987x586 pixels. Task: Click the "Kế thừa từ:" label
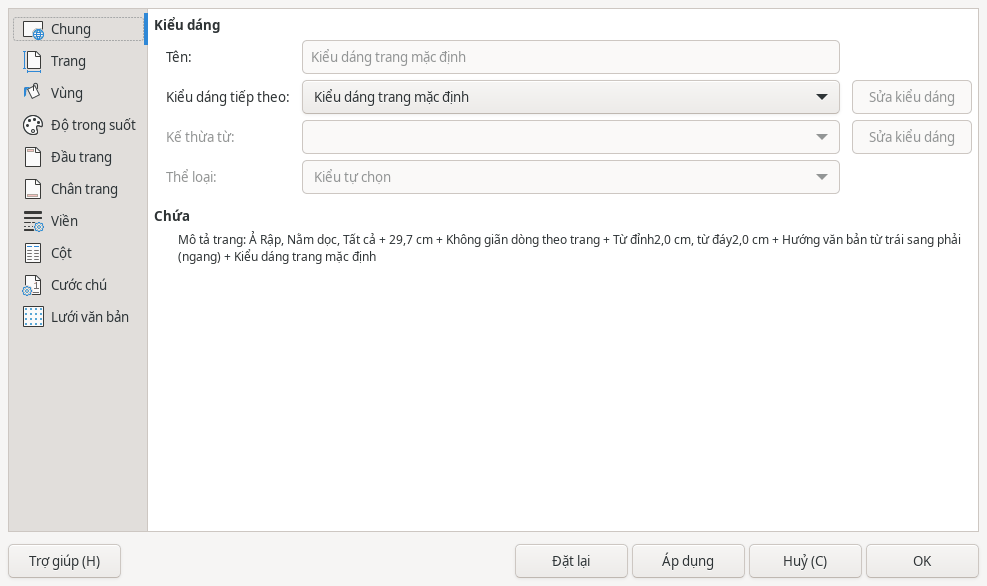point(200,137)
